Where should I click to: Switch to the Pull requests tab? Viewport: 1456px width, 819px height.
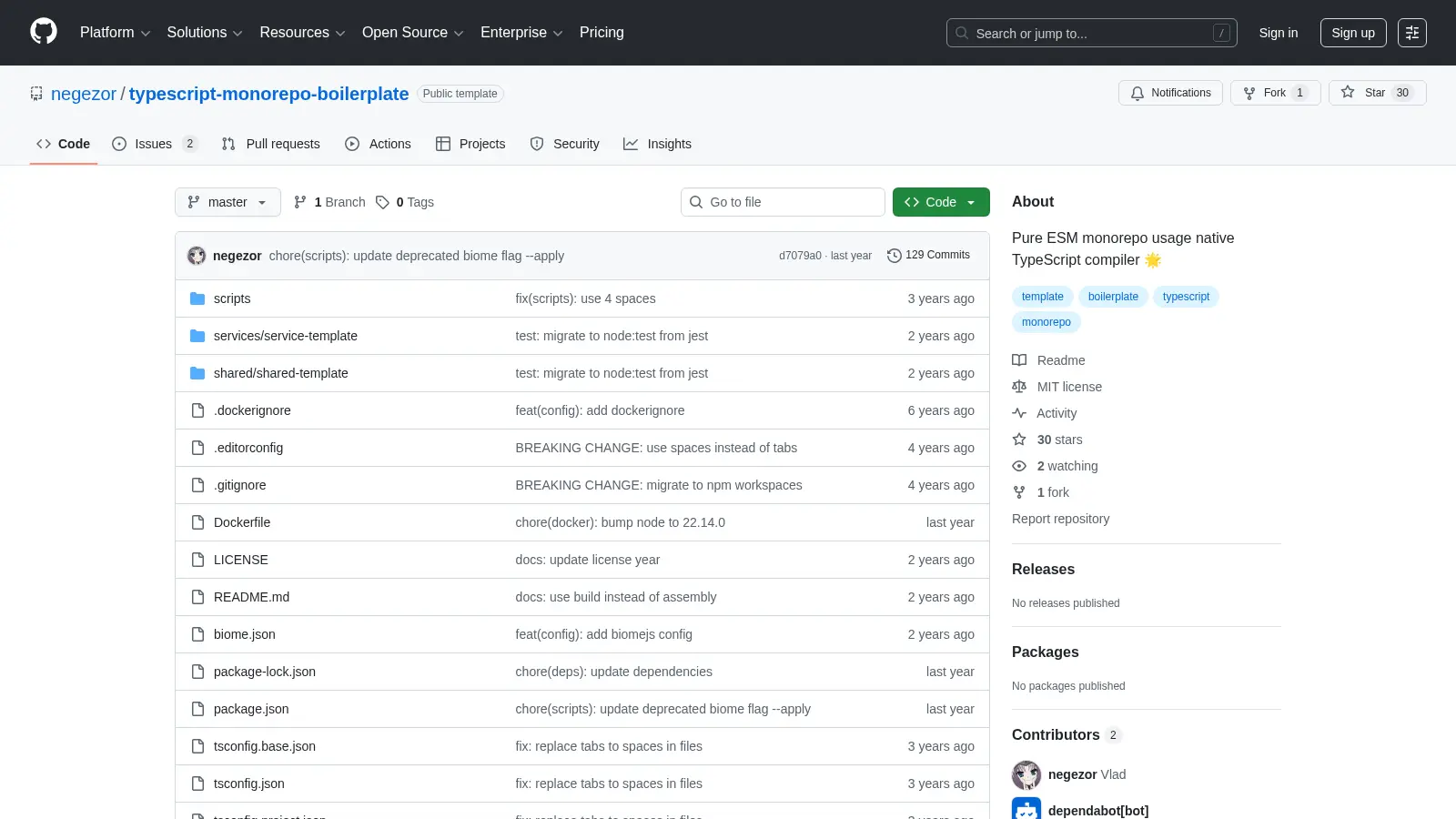tap(271, 144)
